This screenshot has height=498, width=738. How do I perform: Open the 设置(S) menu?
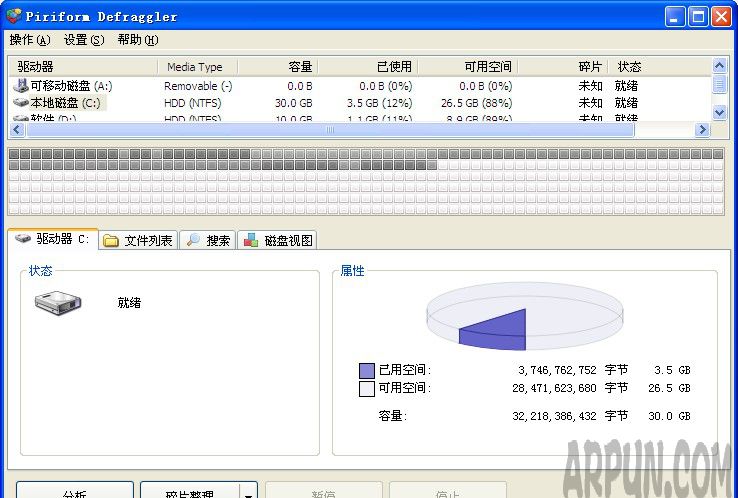coord(84,40)
